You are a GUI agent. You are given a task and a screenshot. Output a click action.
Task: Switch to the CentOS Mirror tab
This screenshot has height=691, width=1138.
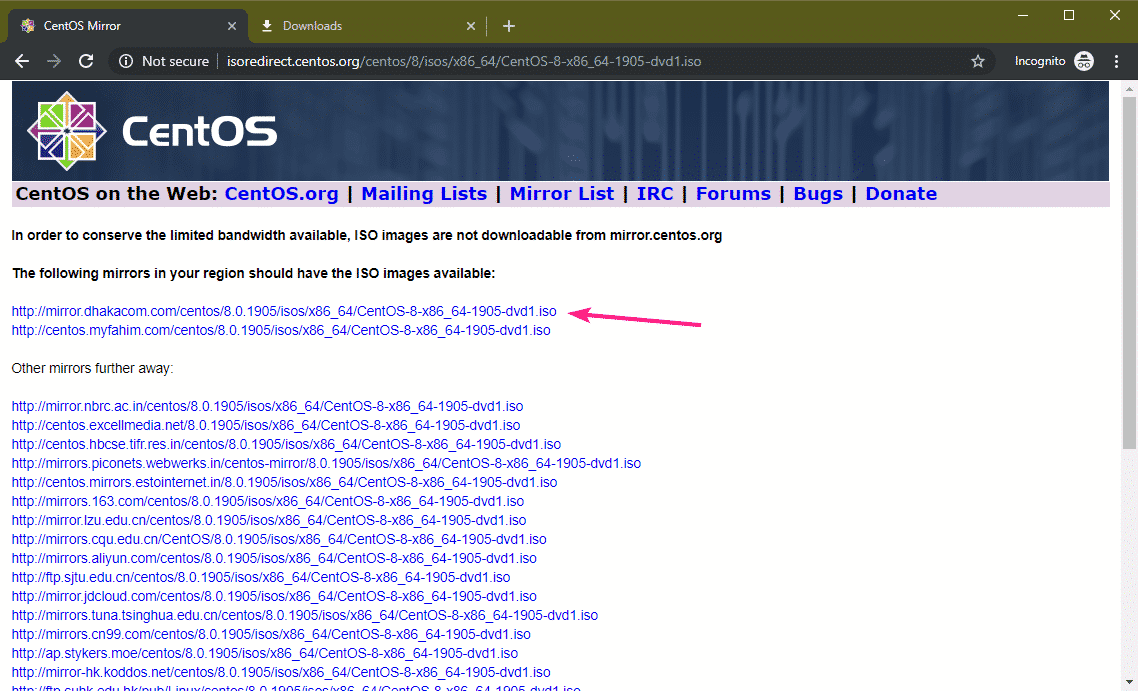coord(128,26)
